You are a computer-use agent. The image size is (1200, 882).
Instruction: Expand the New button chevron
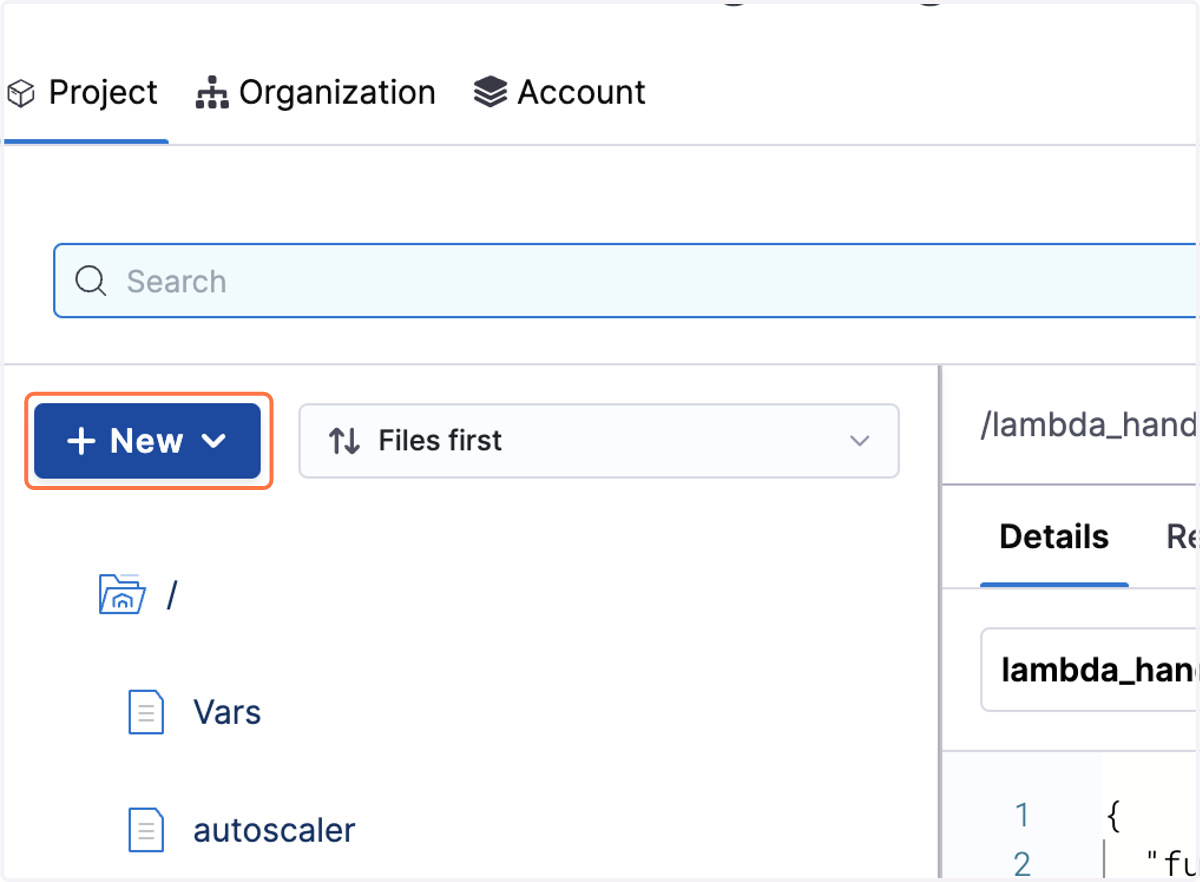point(214,441)
